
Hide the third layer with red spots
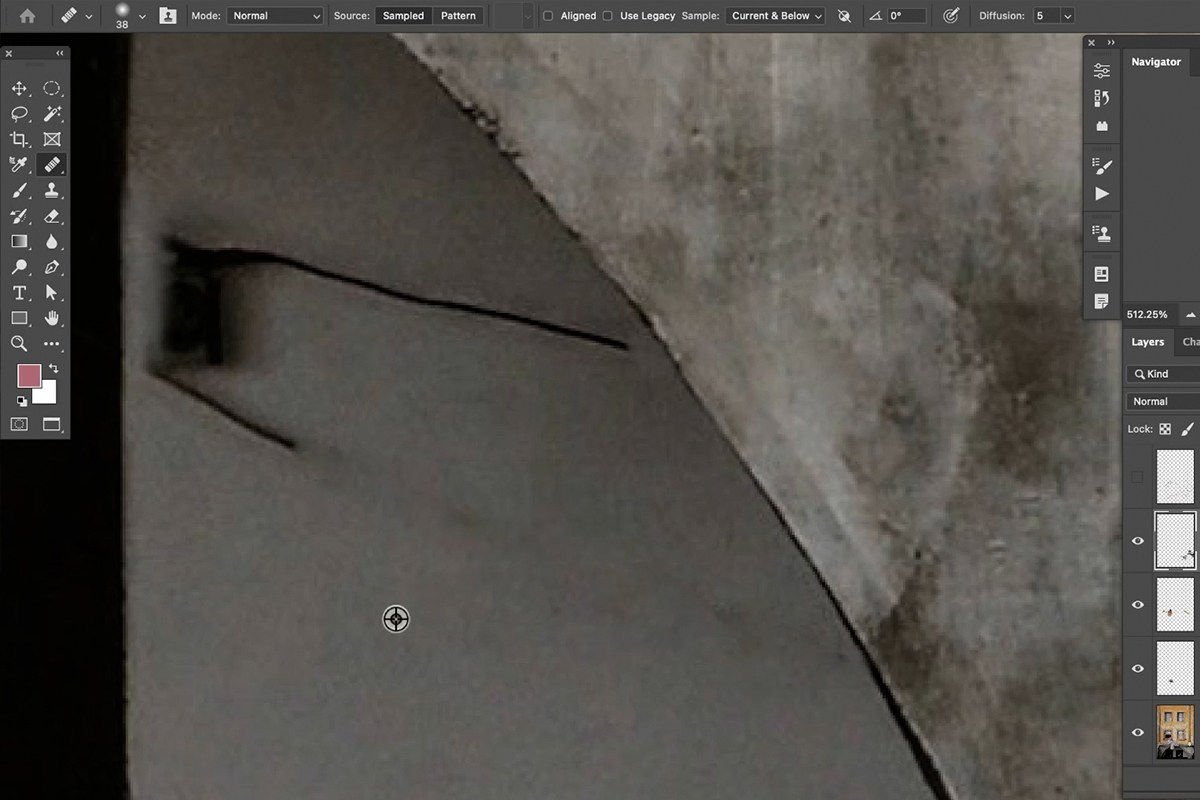tap(1137, 605)
